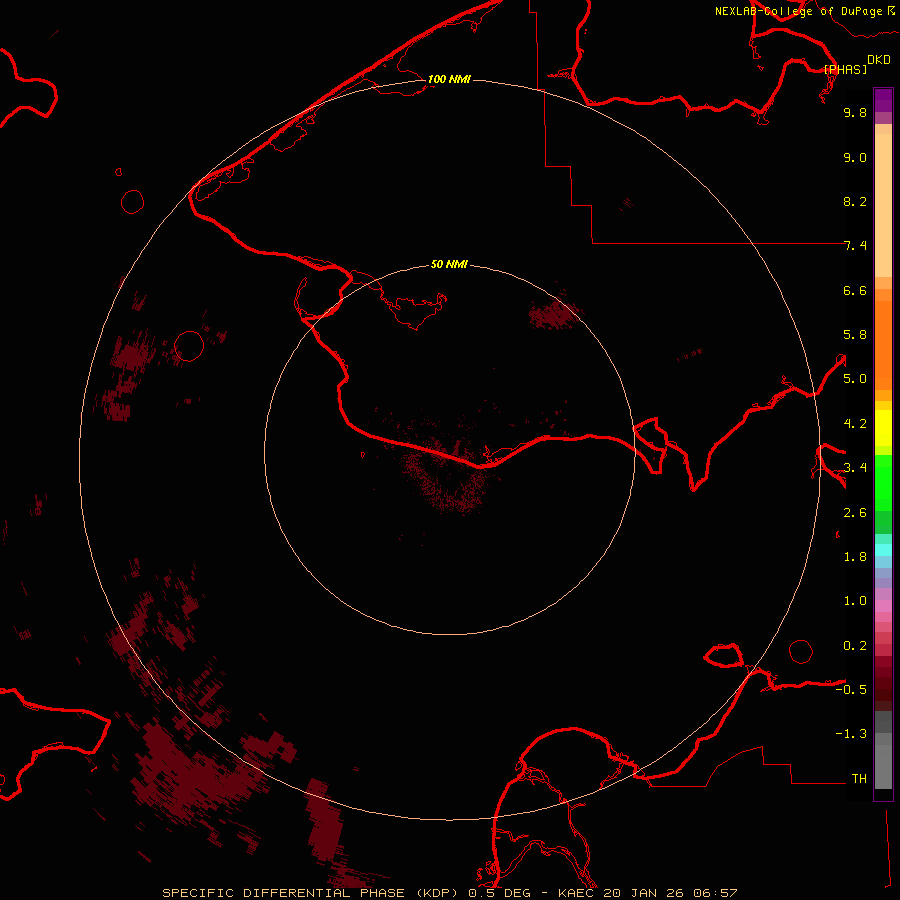Image resolution: width=900 pixels, height=900 pixels.
Task: Click the NEXLAB-College of DuPage text
Action: click(799, 12)
